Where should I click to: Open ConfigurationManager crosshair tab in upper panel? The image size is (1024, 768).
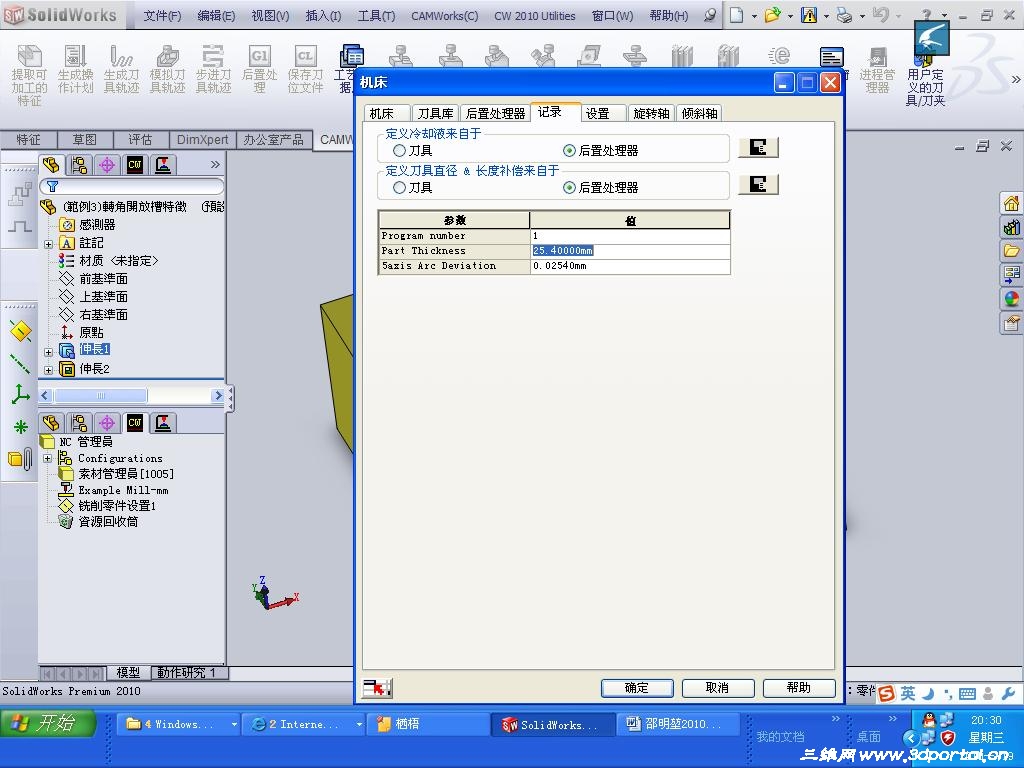coord(107,165)
